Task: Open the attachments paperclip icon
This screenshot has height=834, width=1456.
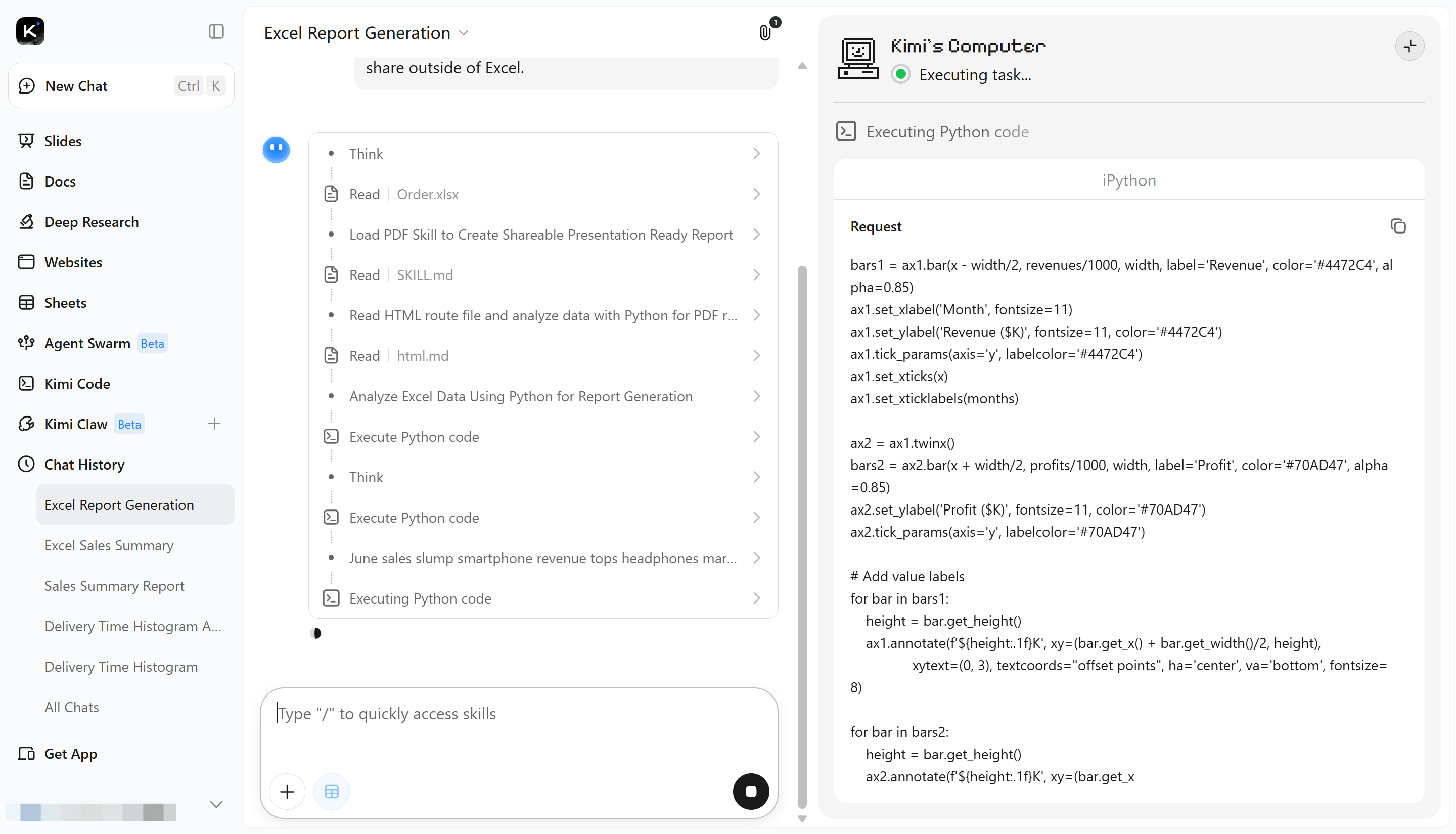Action: (x=765, y=33)
